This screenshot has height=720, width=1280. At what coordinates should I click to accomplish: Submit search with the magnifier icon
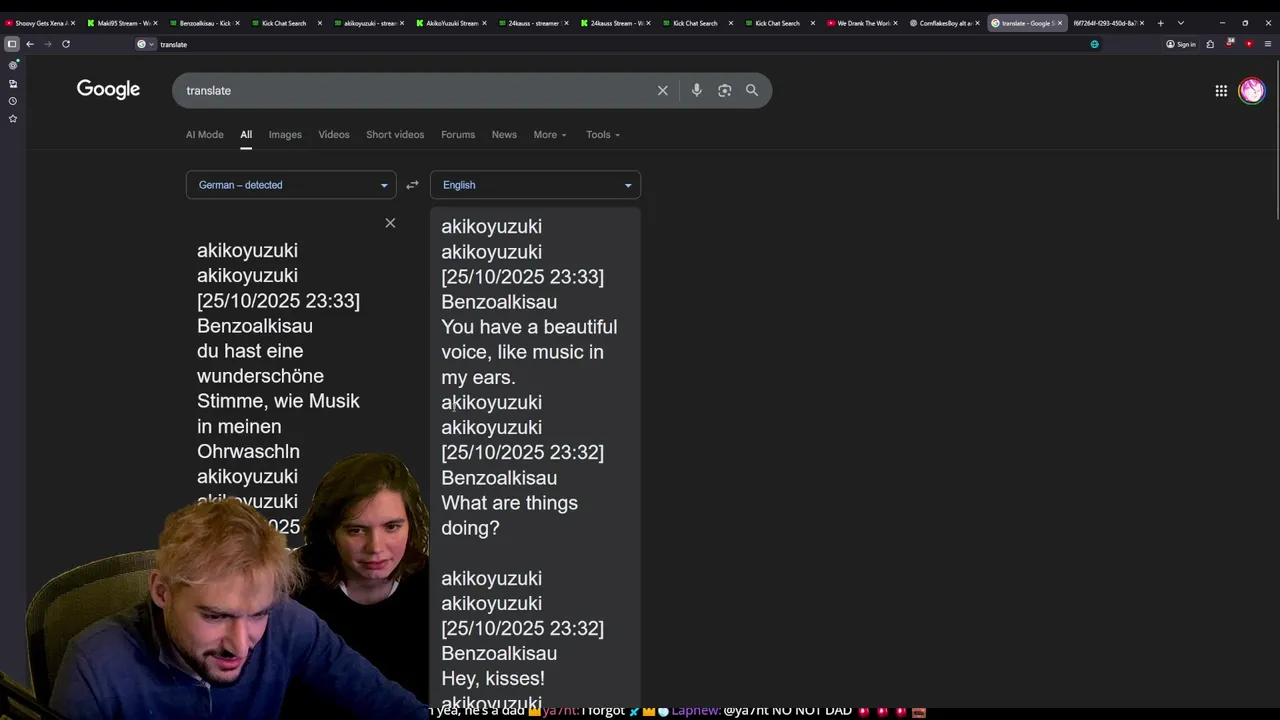coord(752,90)
